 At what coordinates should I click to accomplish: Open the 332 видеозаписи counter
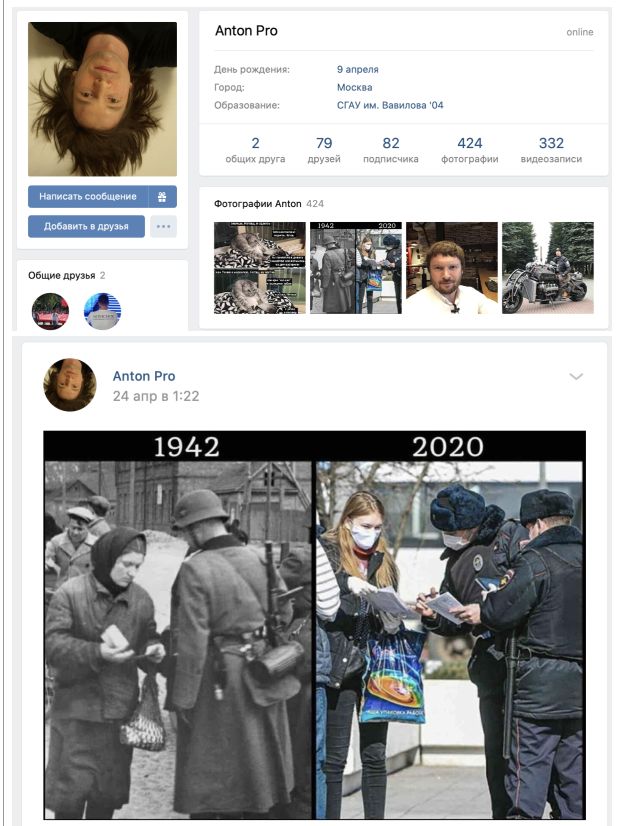[x=551, y=150]
